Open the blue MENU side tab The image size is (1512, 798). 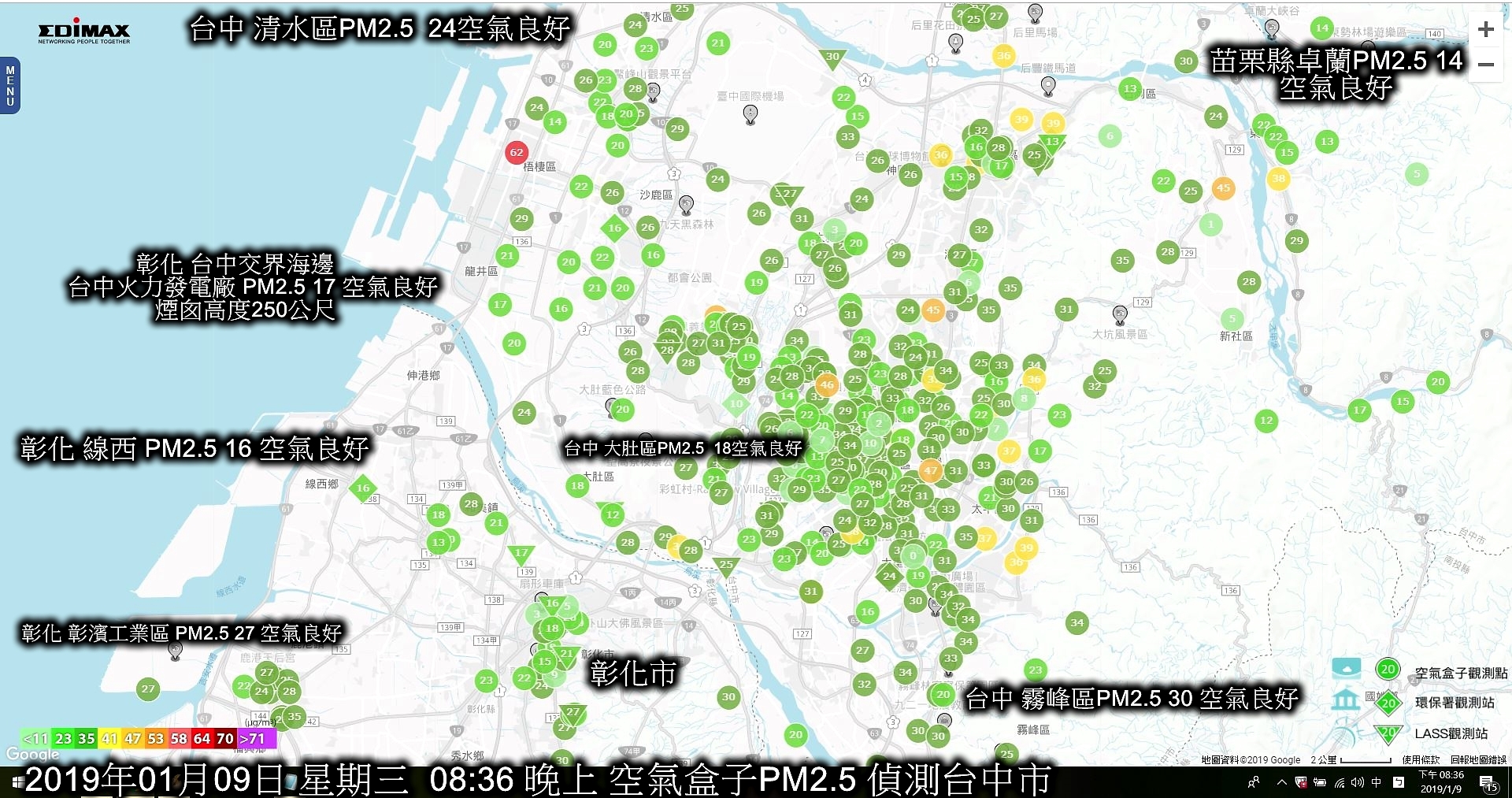(9, 85)
